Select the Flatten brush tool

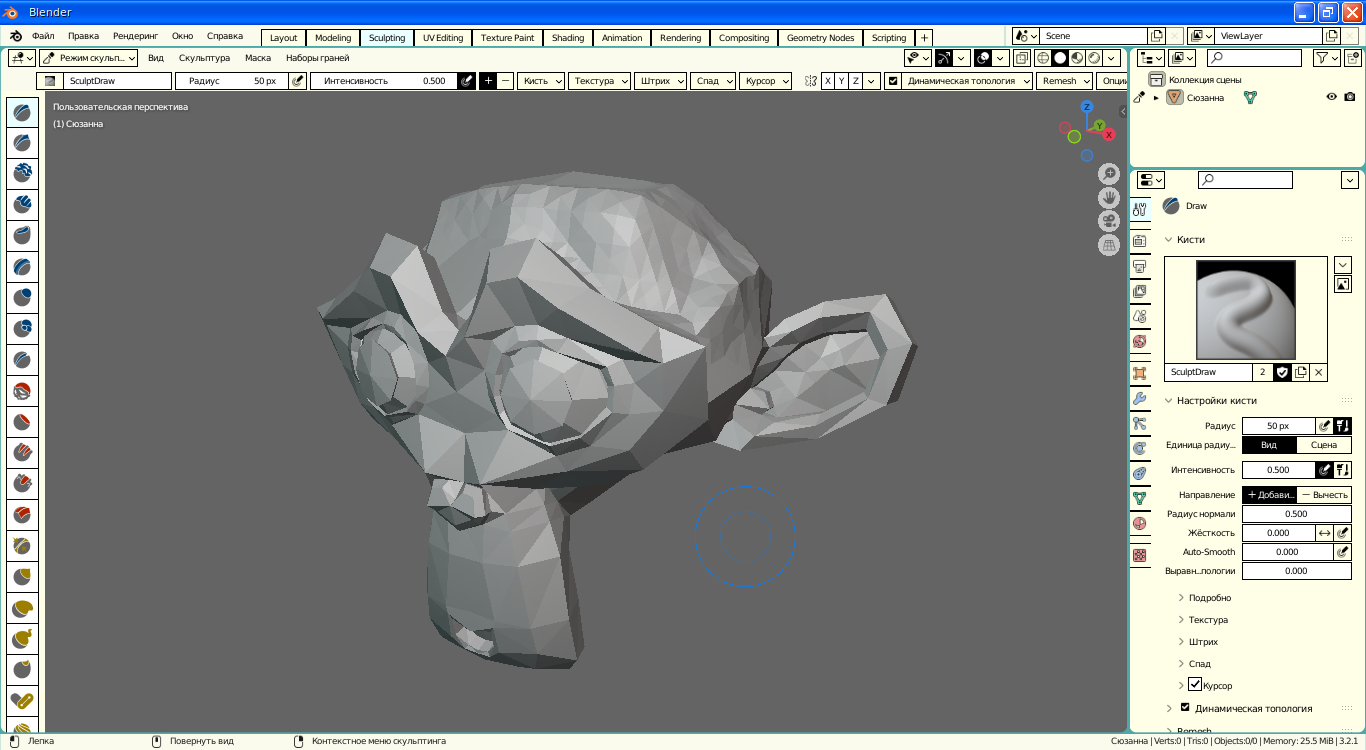point(22,422)
